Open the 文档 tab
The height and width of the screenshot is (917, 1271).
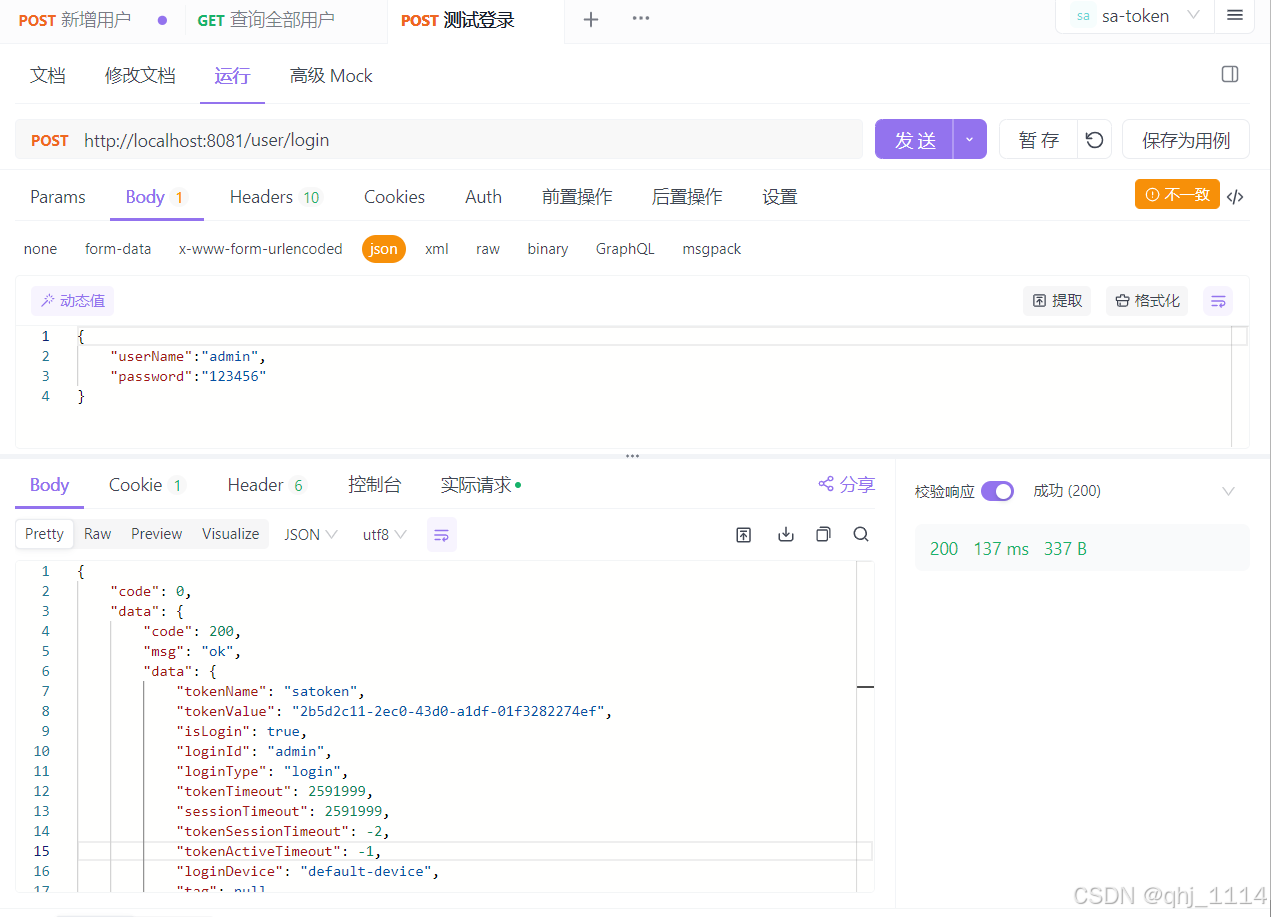(x=48, y=76)
